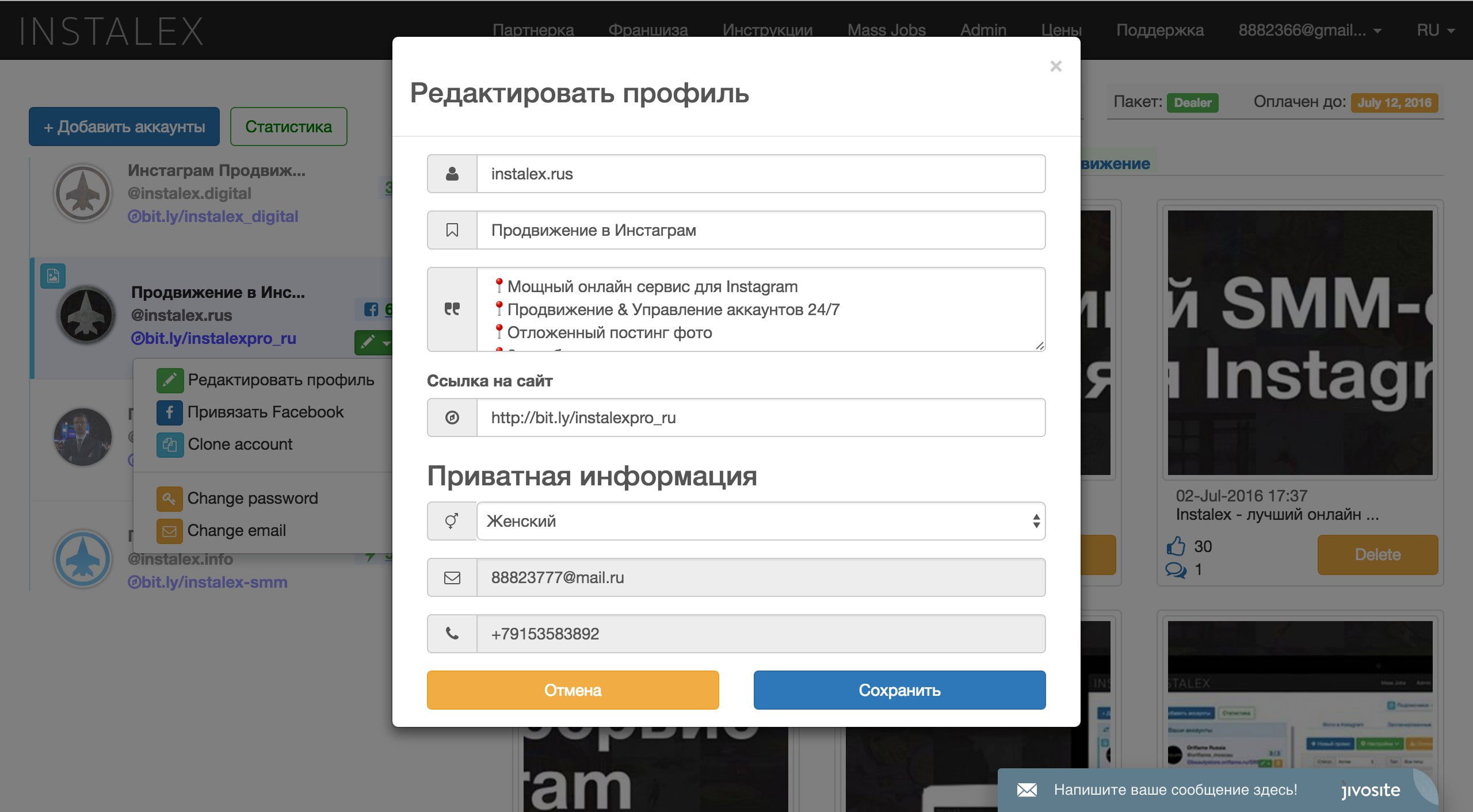Image resolution: width=1473 pixels, height=812 pixels.
Task: Open the RU language dropdown
Action: 1436,30
